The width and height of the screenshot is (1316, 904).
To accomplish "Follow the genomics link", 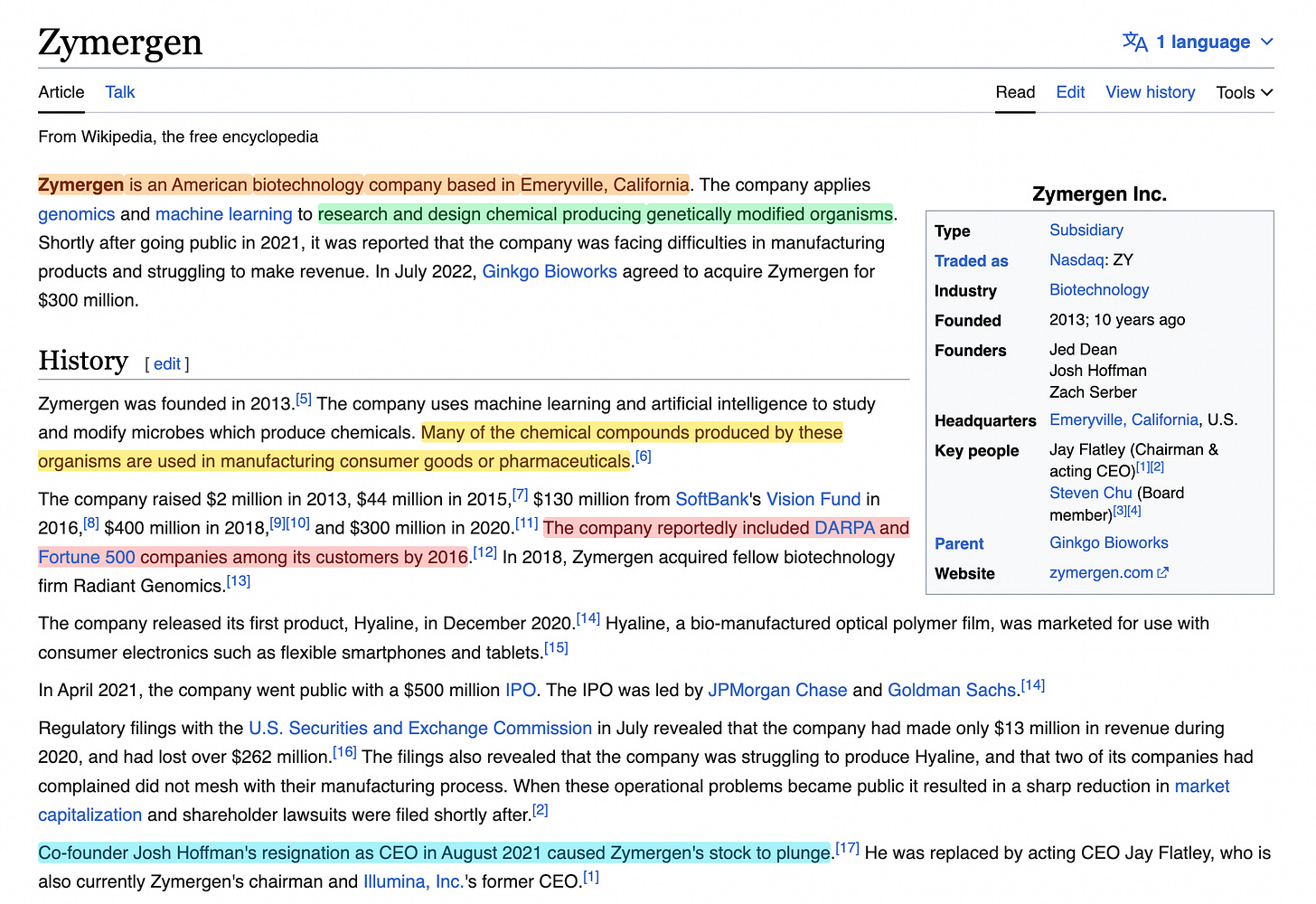I will 77,214.
